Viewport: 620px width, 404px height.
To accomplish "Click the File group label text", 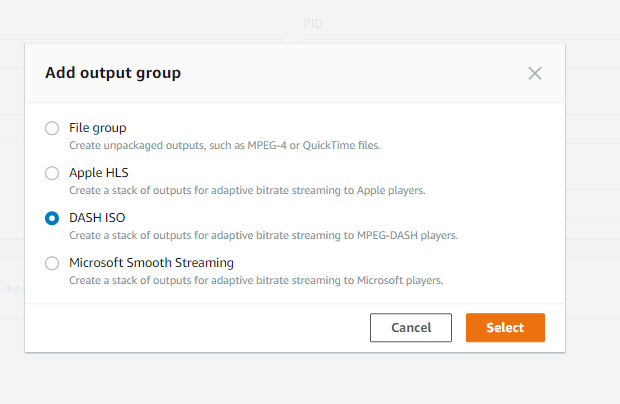I will click(97, 128).
